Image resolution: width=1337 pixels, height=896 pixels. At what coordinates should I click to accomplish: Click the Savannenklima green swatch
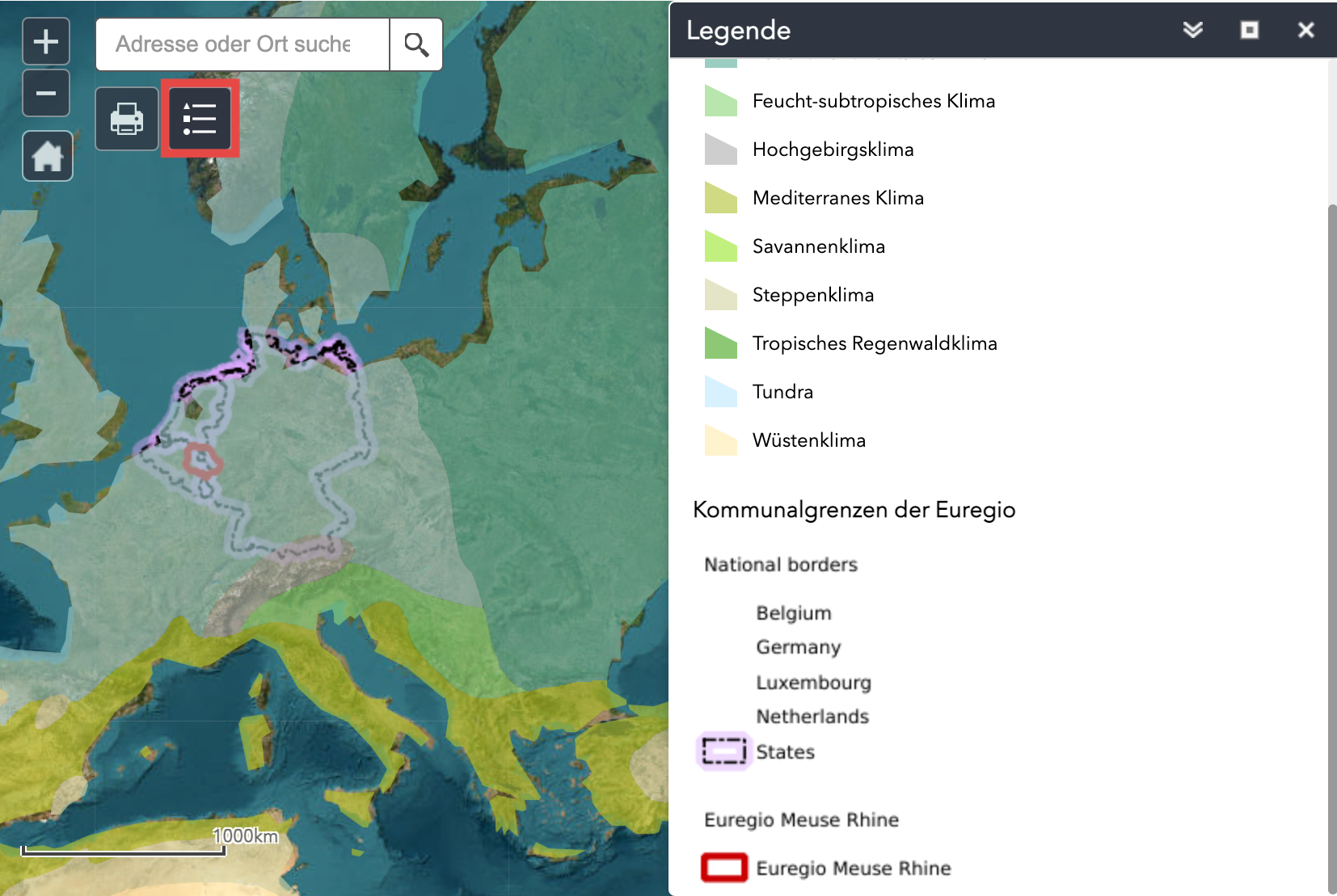[720, 246]
